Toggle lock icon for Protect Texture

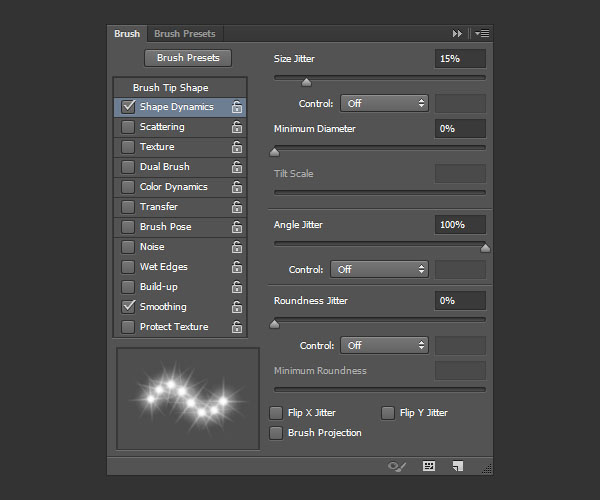pyautogui.click(x=237, y=327)
